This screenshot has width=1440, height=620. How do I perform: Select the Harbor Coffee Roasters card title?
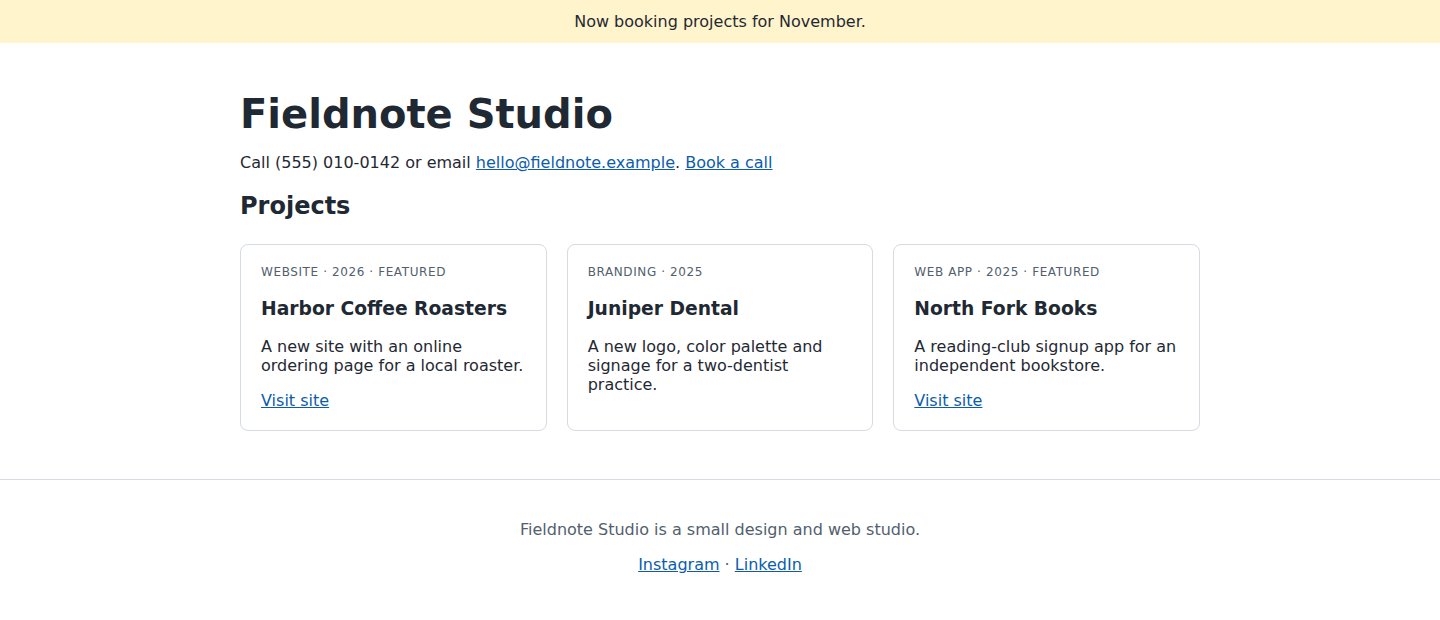pyautogui.click(x=384, y=308)
